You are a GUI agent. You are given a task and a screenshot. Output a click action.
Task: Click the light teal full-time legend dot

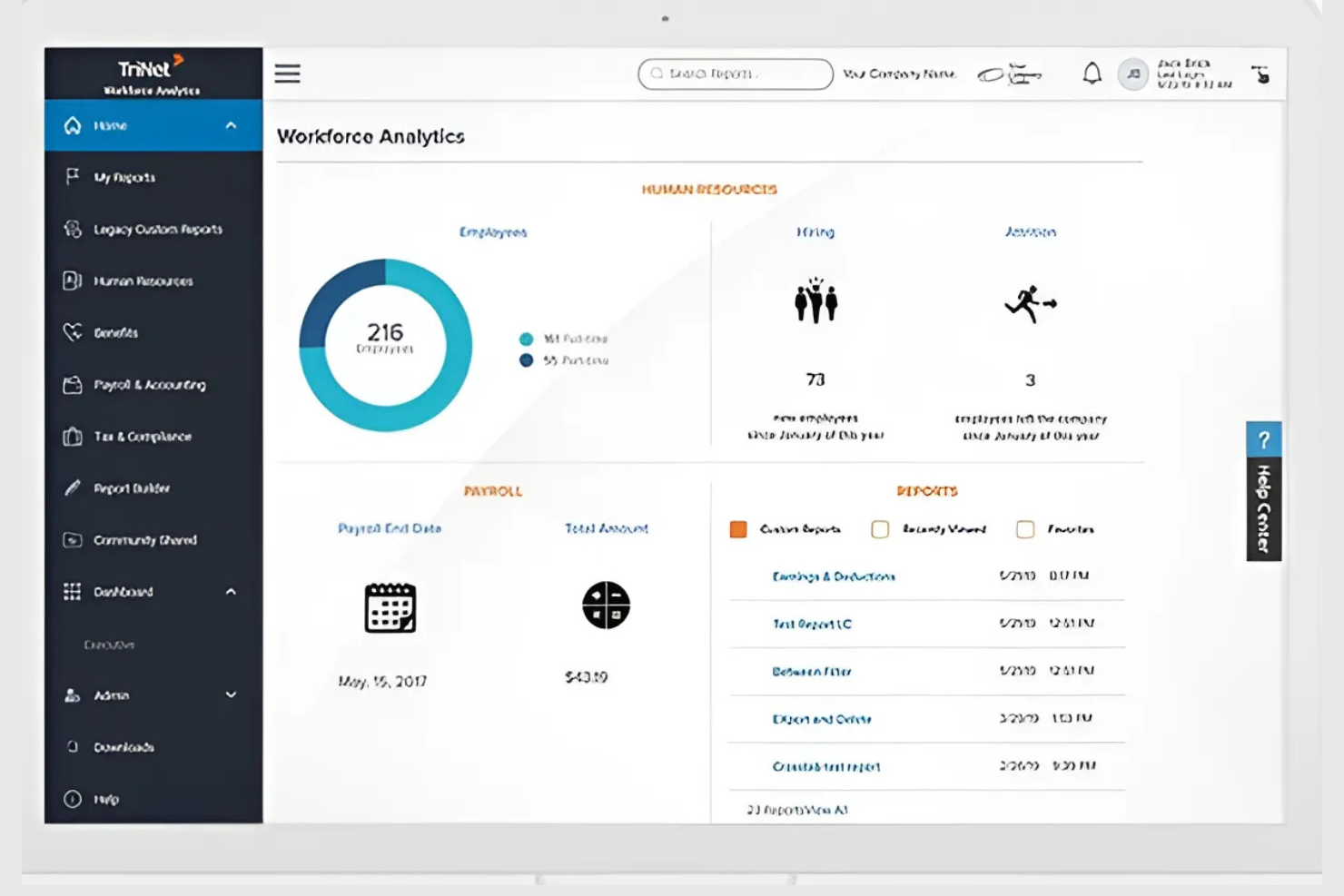(x=526, y=339)
